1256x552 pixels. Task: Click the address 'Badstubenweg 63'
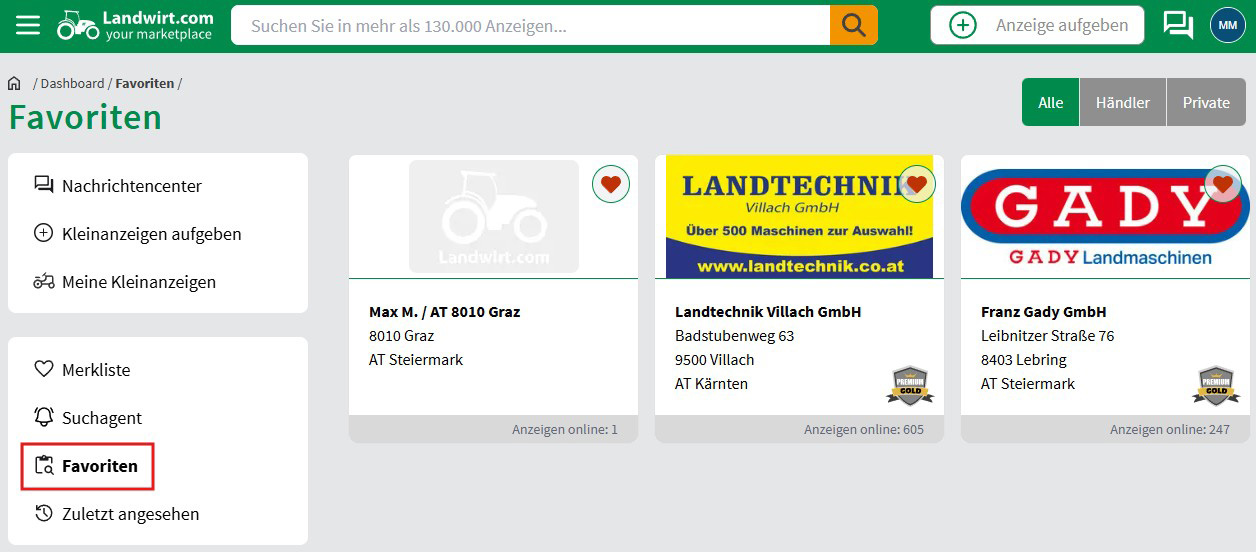tap(735, 335)
